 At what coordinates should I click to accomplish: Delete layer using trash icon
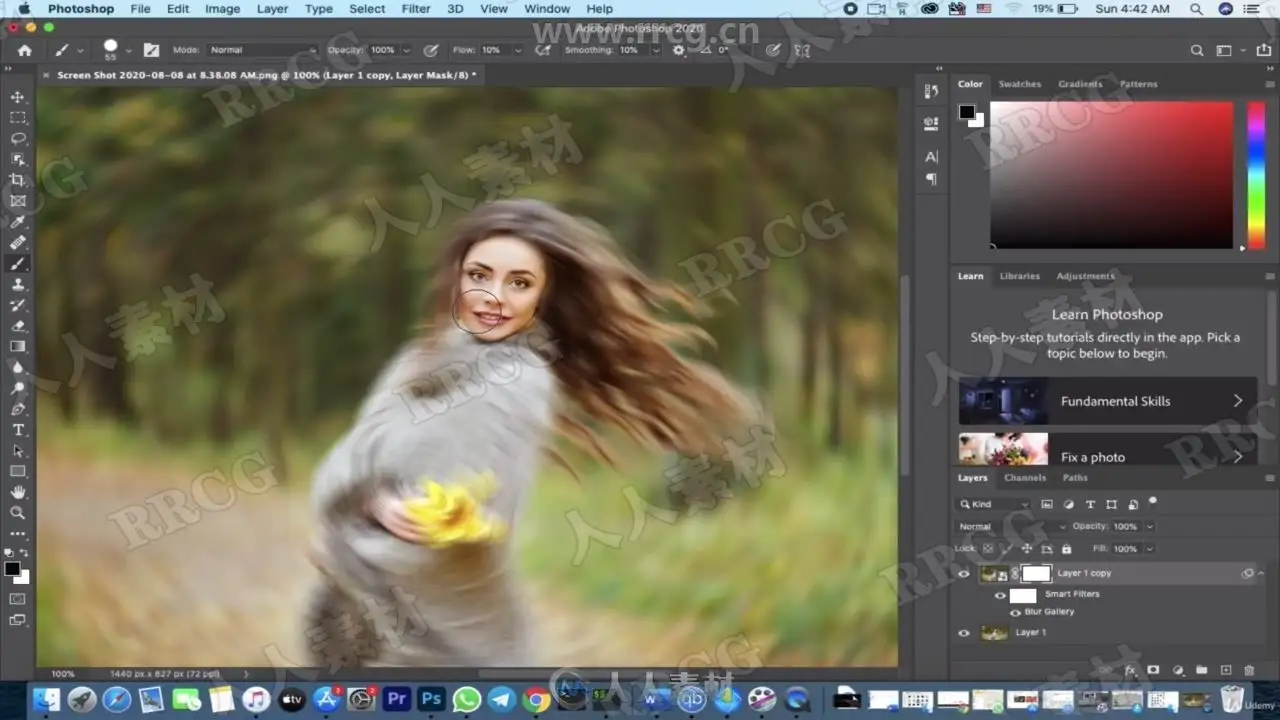tap(1249, 670)
